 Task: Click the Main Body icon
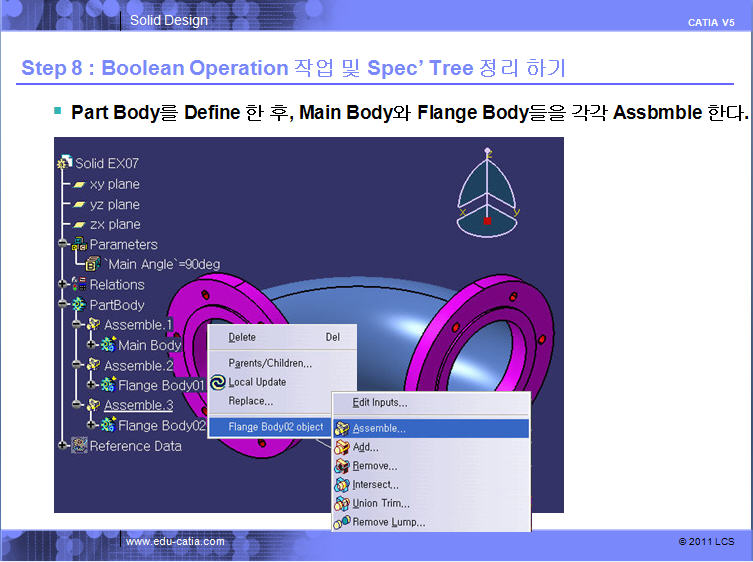[x=108, y=344]
